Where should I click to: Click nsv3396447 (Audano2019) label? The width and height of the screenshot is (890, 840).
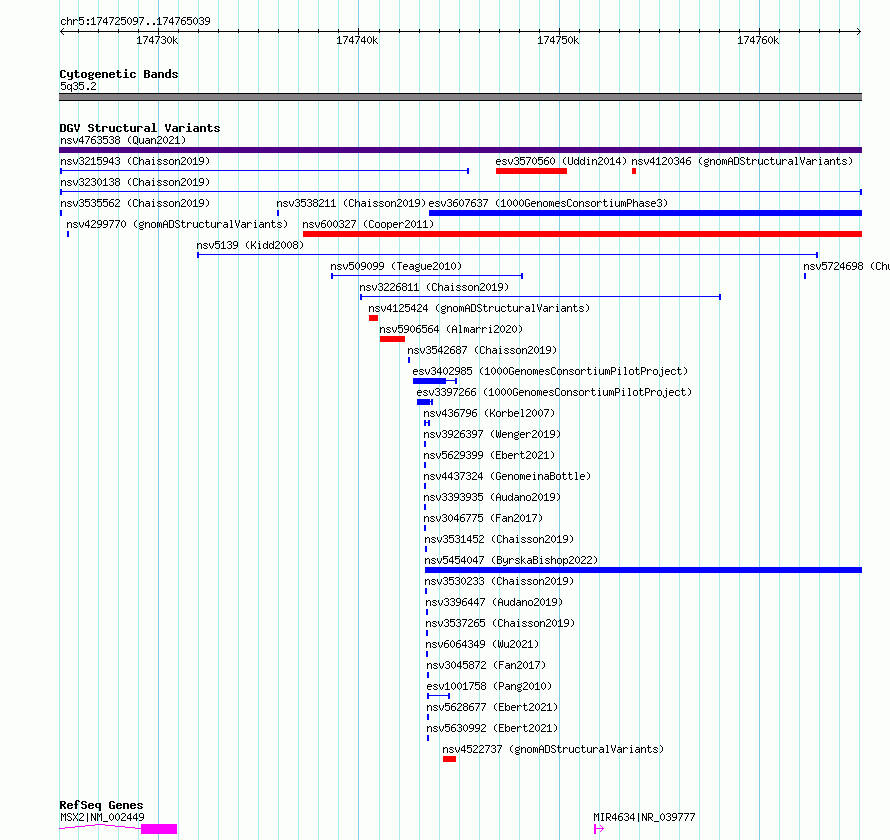point(494,602)
